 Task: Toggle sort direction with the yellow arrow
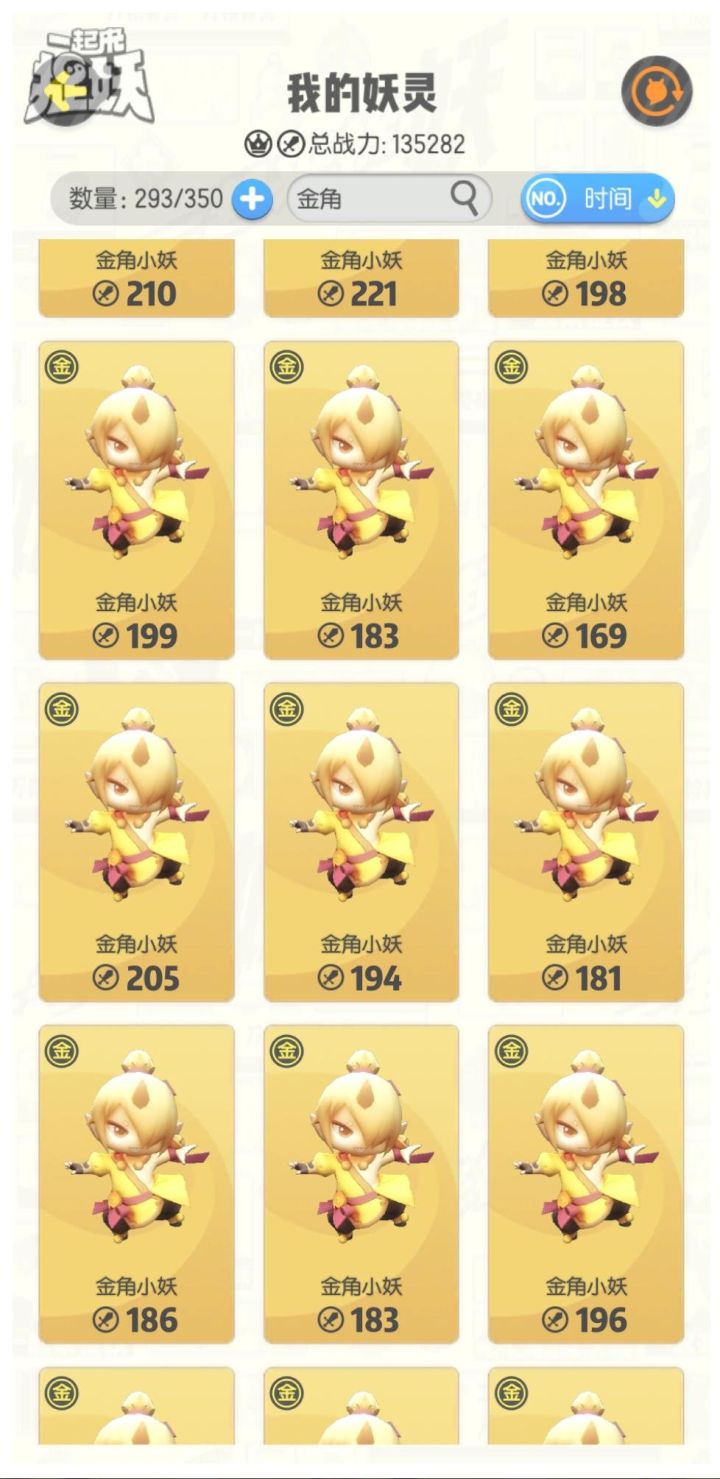(656, 199)
